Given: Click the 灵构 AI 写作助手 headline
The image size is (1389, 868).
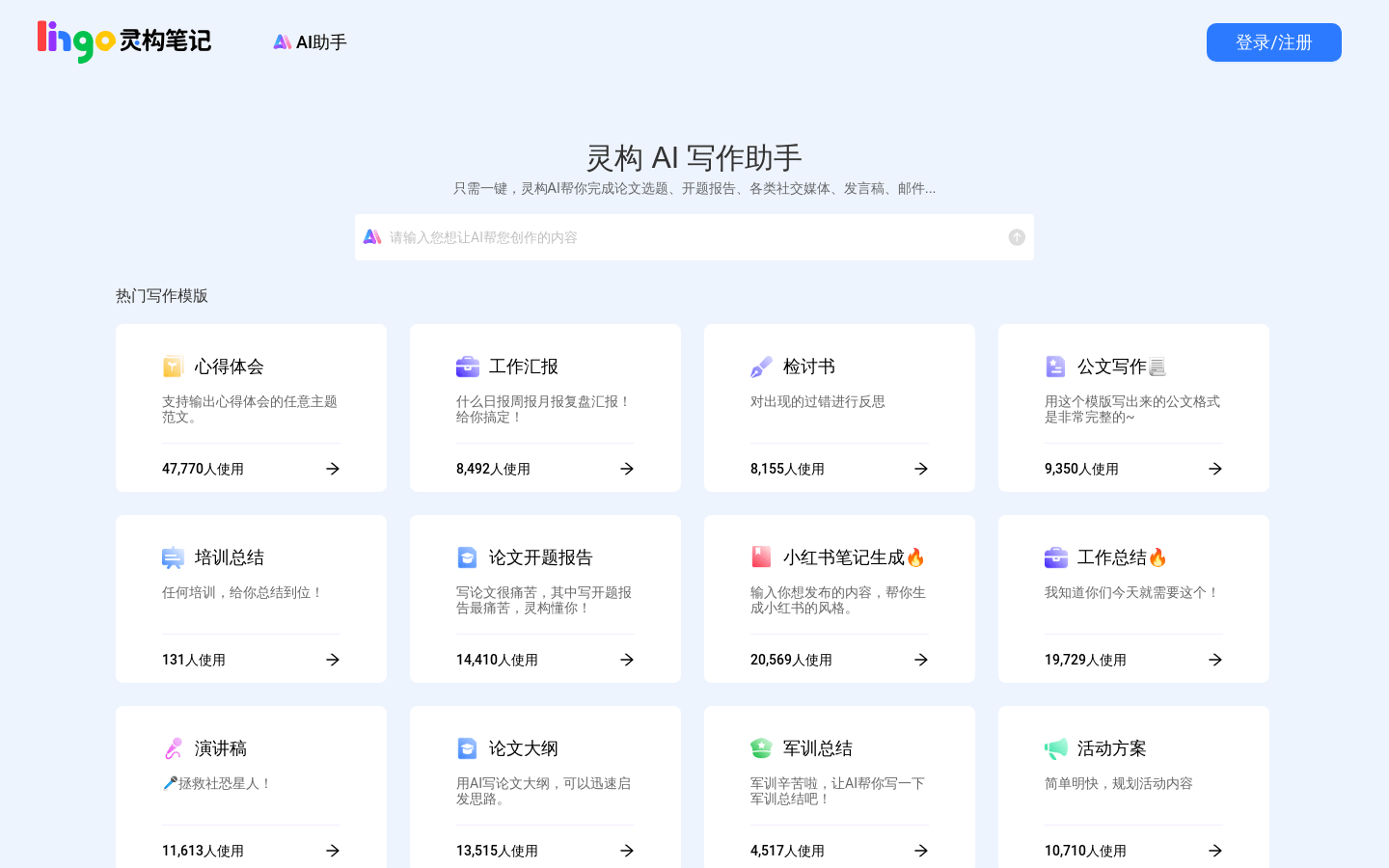Looking at the screenshot, I should 694,157.
